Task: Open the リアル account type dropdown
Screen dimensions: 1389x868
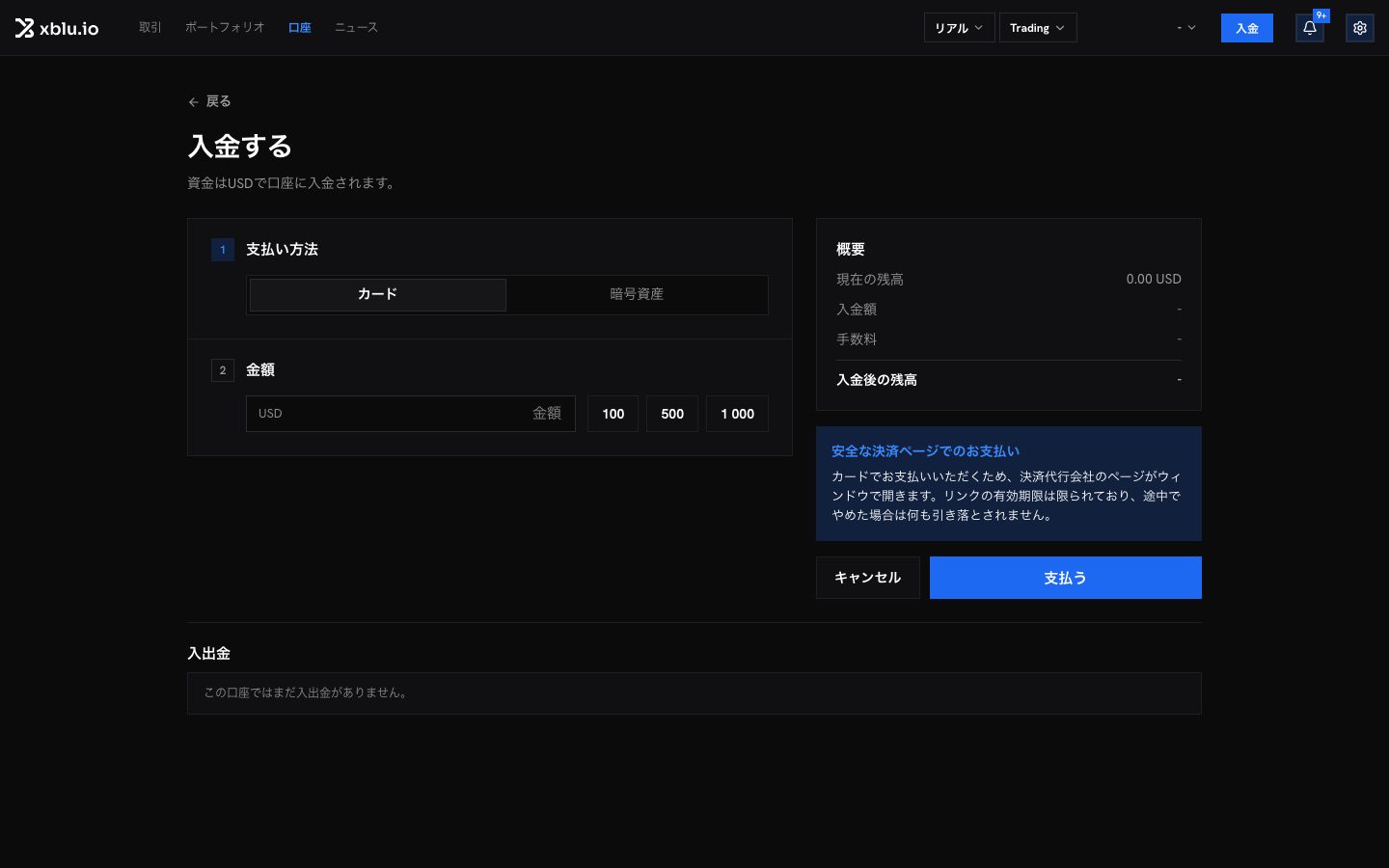Action: (959, 28)
